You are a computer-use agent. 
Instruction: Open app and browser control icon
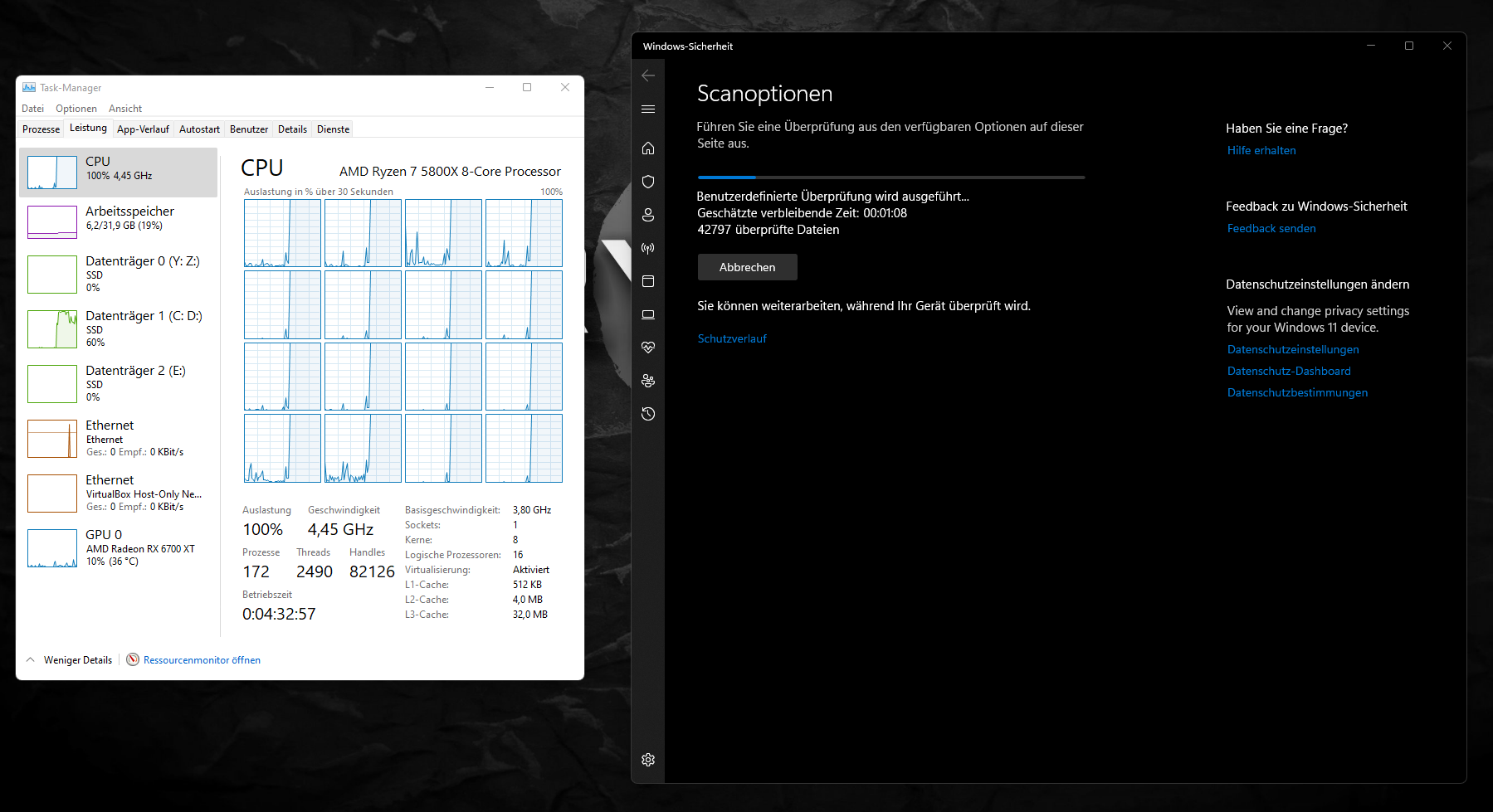pos(648,281)
